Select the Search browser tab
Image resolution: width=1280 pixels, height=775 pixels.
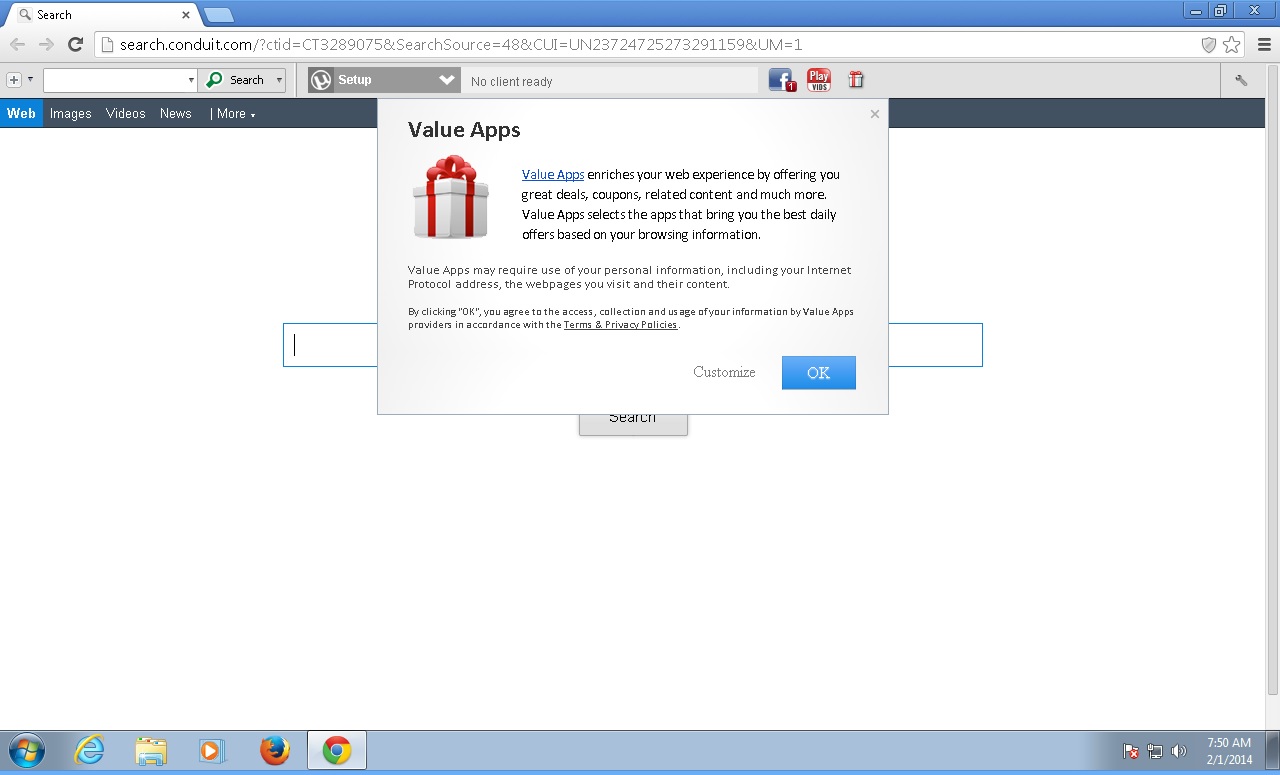pos(102,15)
